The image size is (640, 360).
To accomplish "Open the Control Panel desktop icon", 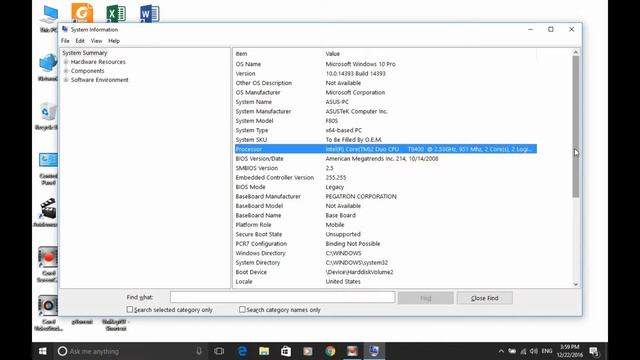I will (48, 167).
